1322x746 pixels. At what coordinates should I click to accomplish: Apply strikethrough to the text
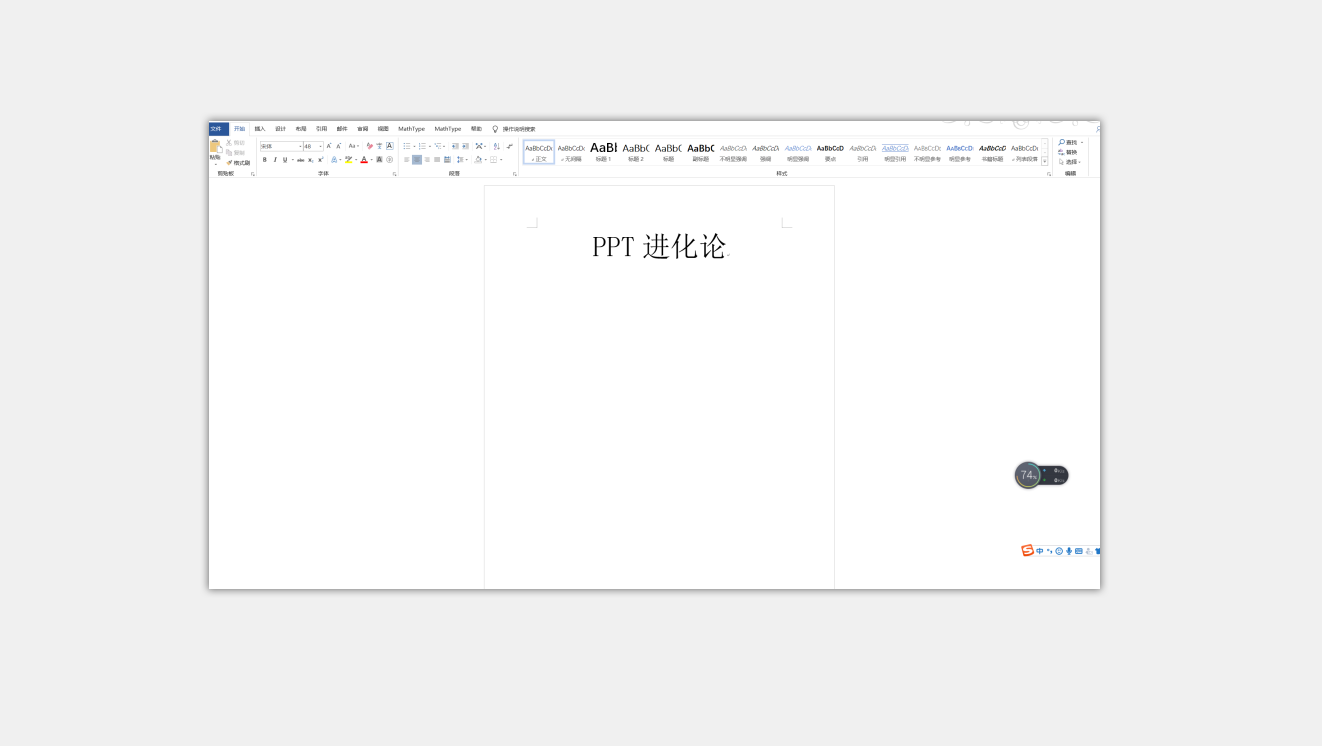pos(300,160)
